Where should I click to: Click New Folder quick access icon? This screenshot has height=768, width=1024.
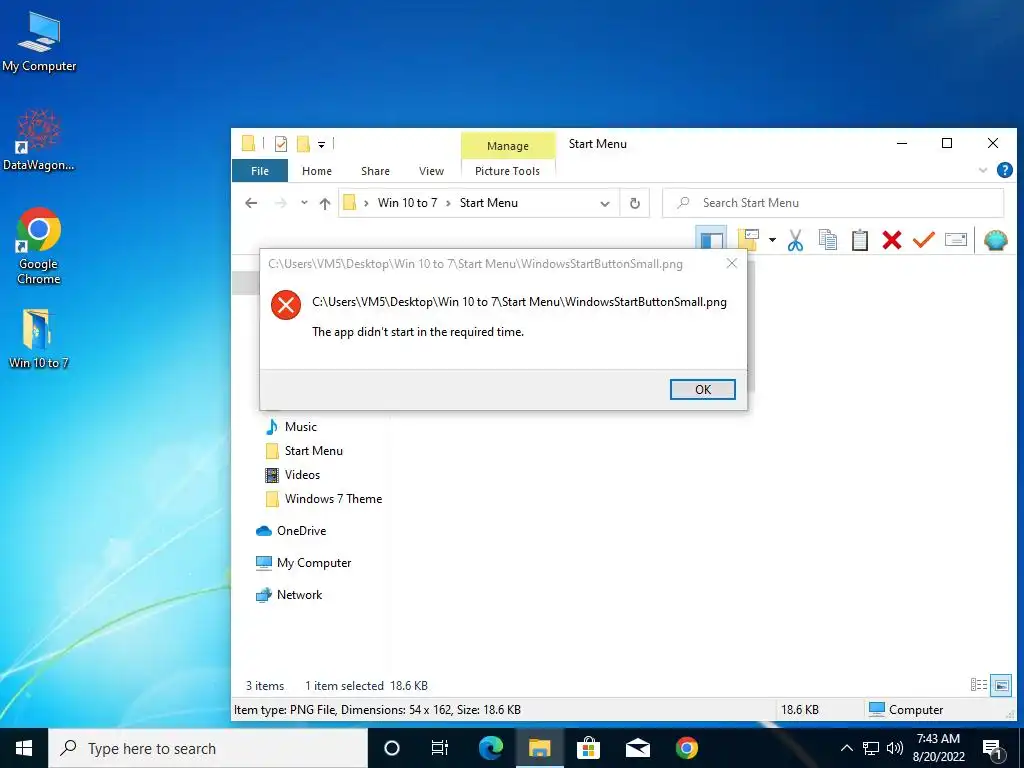[303, 144]
